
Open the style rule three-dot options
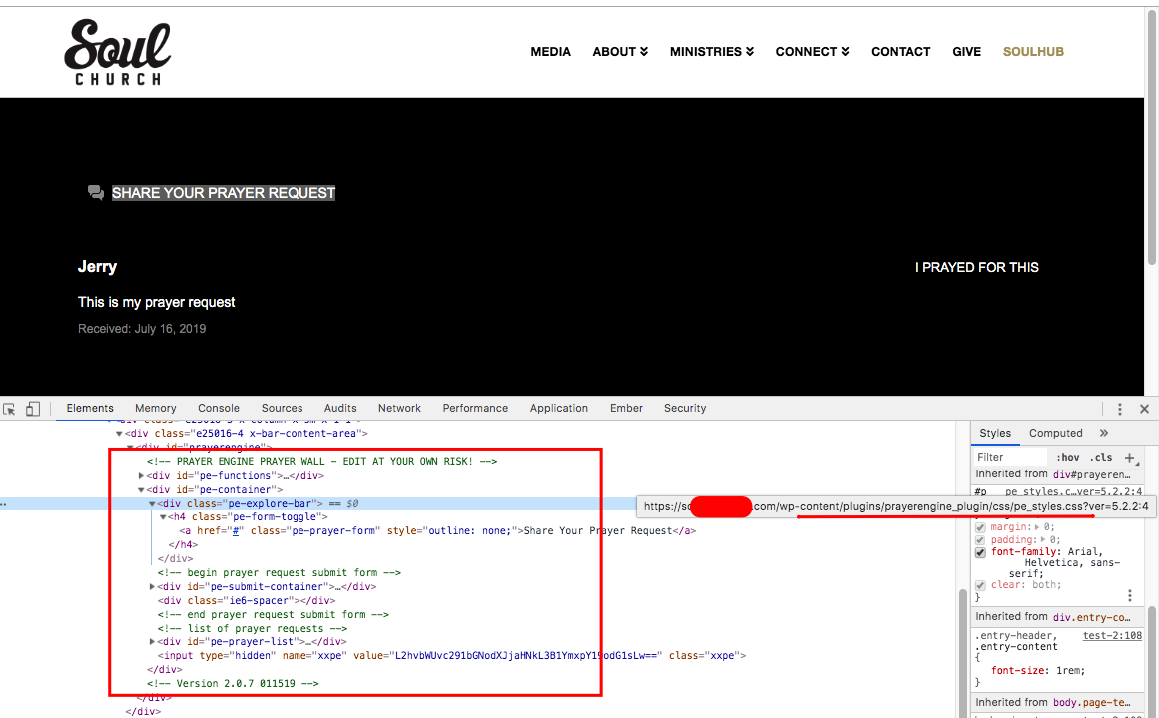(1129, 595)
